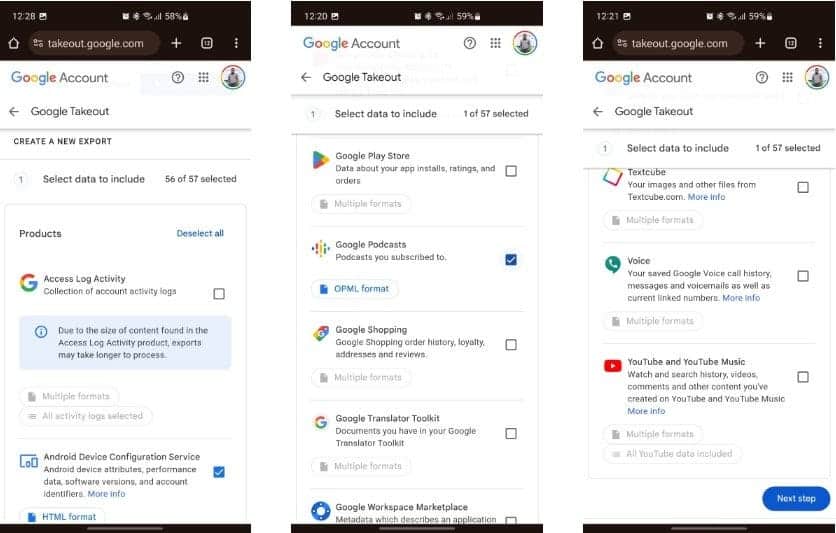The image size is (836, 533).
Task: Uncheck the Google Podcasts checkbox
Action: [511, 260]
